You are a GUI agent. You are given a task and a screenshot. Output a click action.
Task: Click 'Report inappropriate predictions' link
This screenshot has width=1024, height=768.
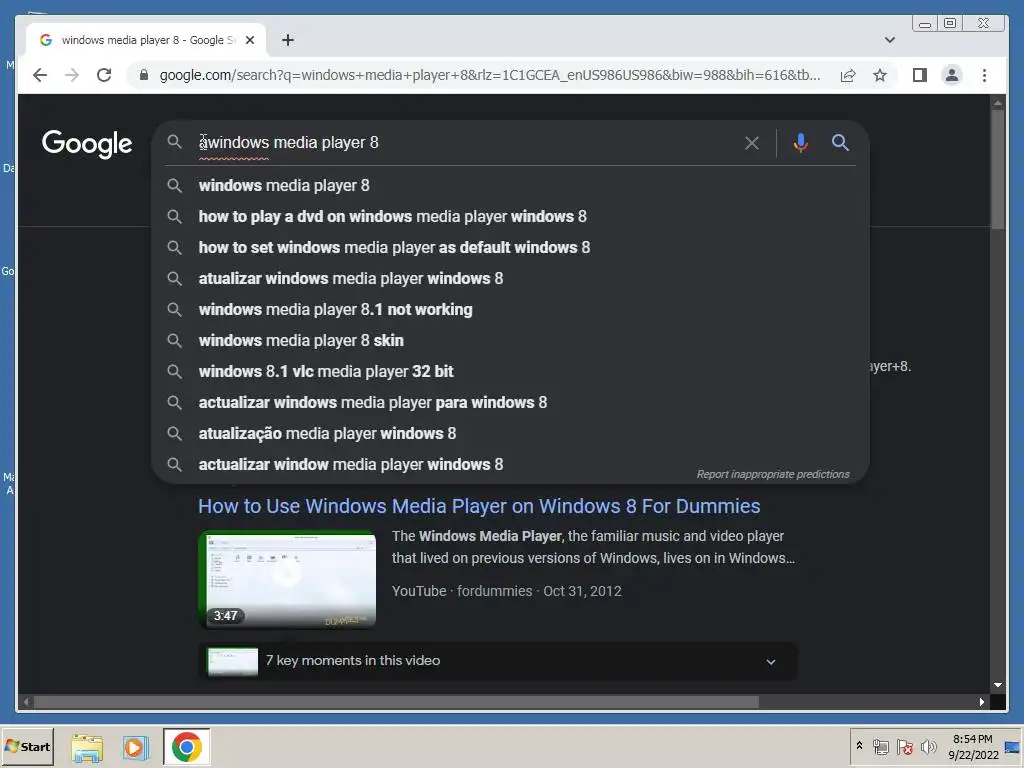coord(773,474)
